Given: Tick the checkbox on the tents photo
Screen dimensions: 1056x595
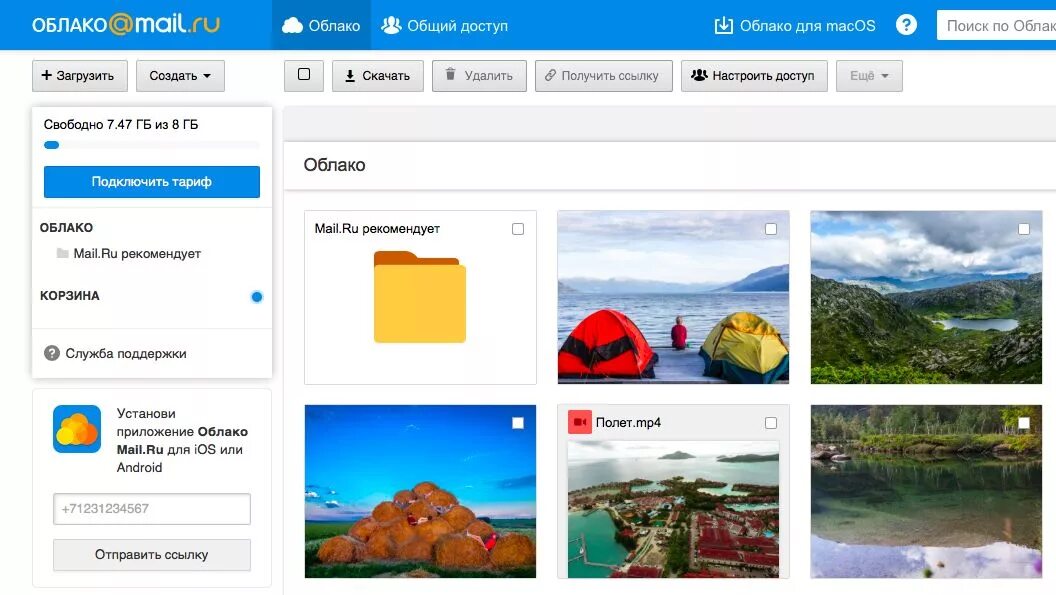Looking at the screenshot, I should (770, 229).
